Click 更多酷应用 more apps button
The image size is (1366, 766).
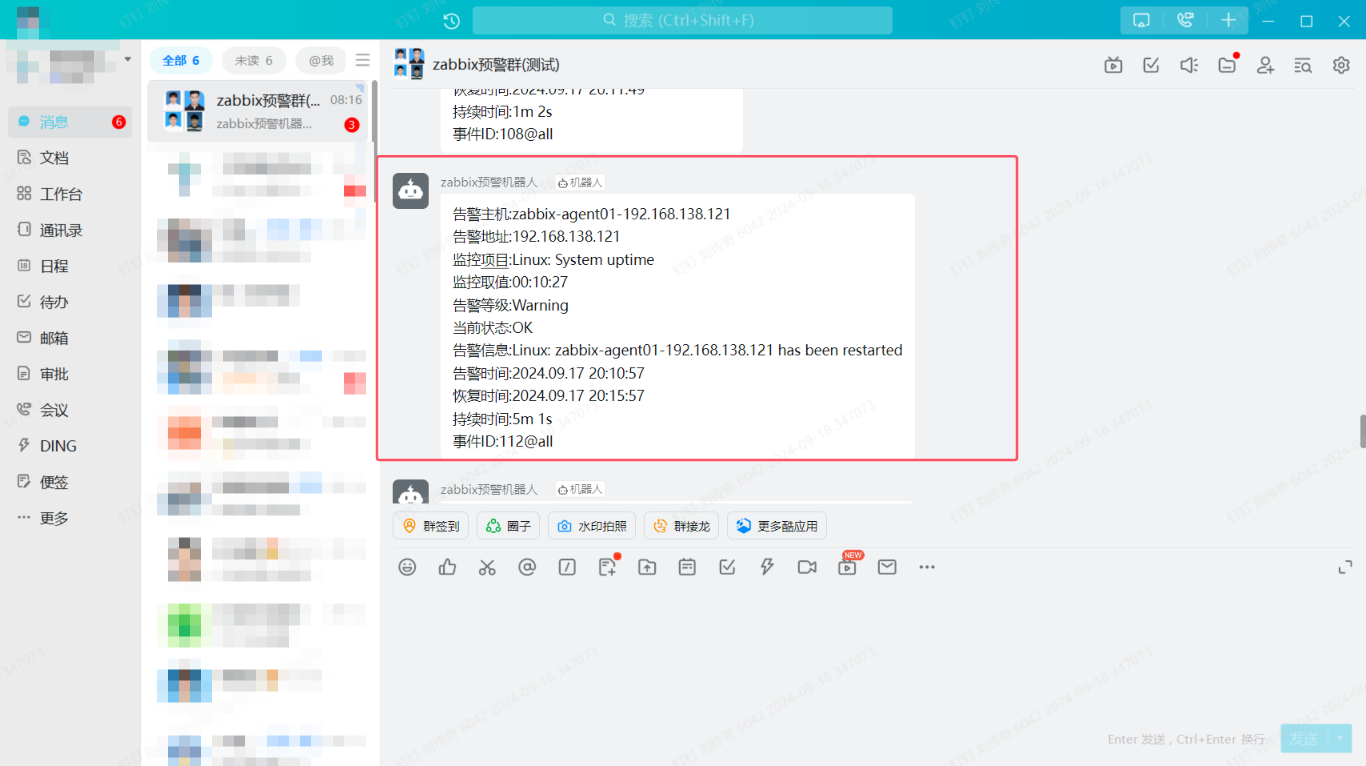pyautogui.click(x=777, y=526)
